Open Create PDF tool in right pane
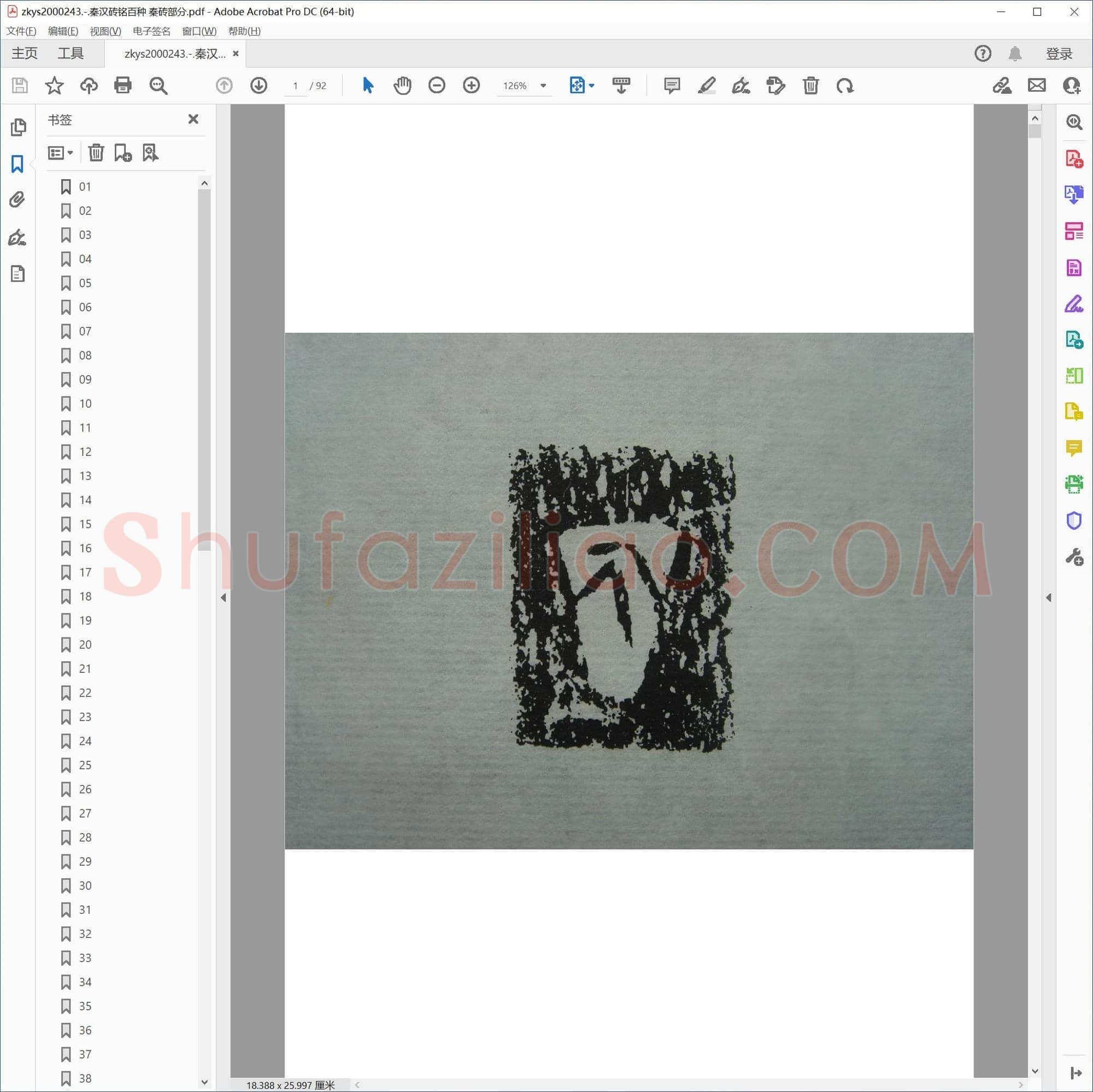Screen dimensions: 1093x1092 click(1074, 158)
